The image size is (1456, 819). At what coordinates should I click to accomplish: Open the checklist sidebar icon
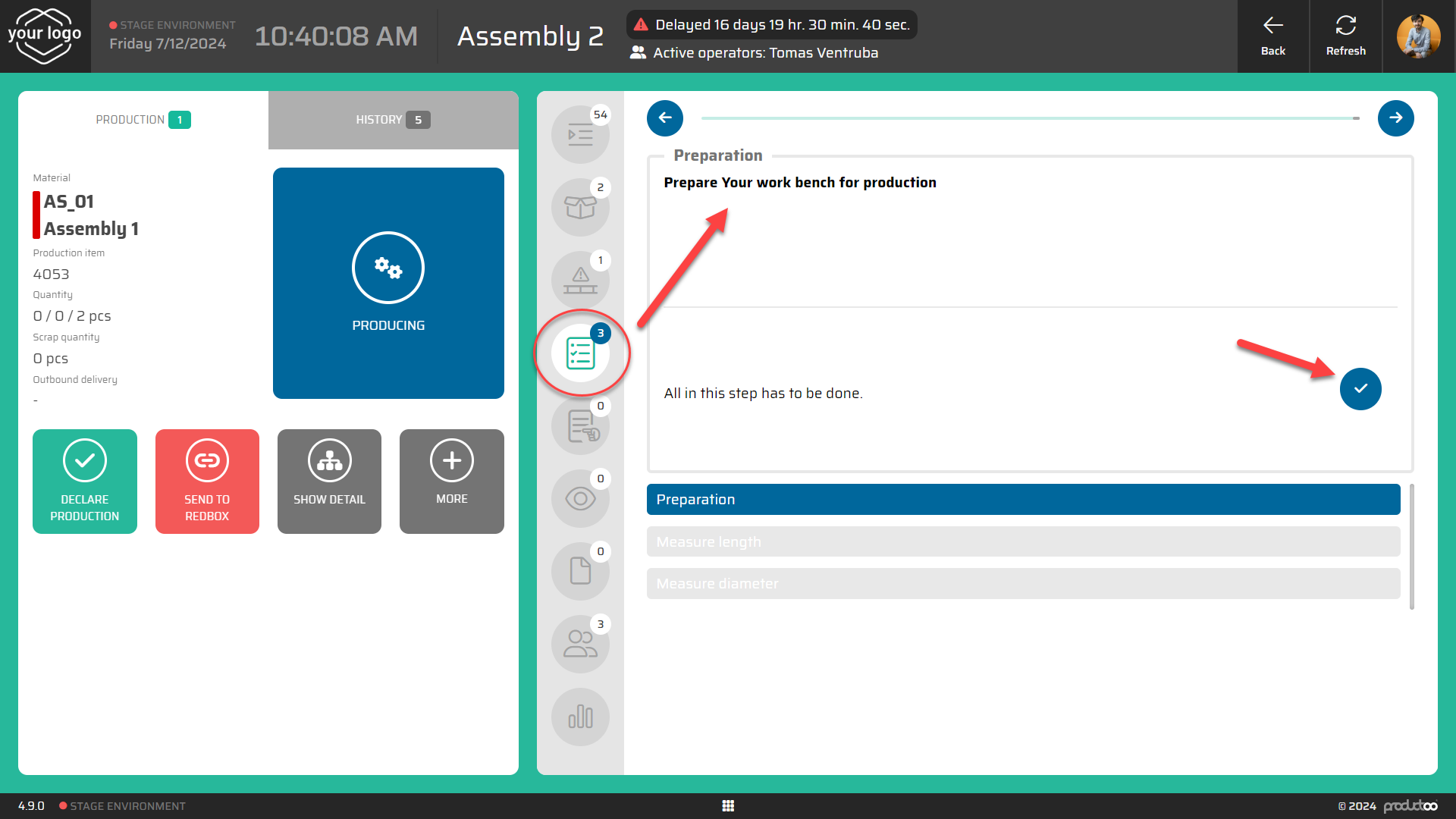point(580,353)
